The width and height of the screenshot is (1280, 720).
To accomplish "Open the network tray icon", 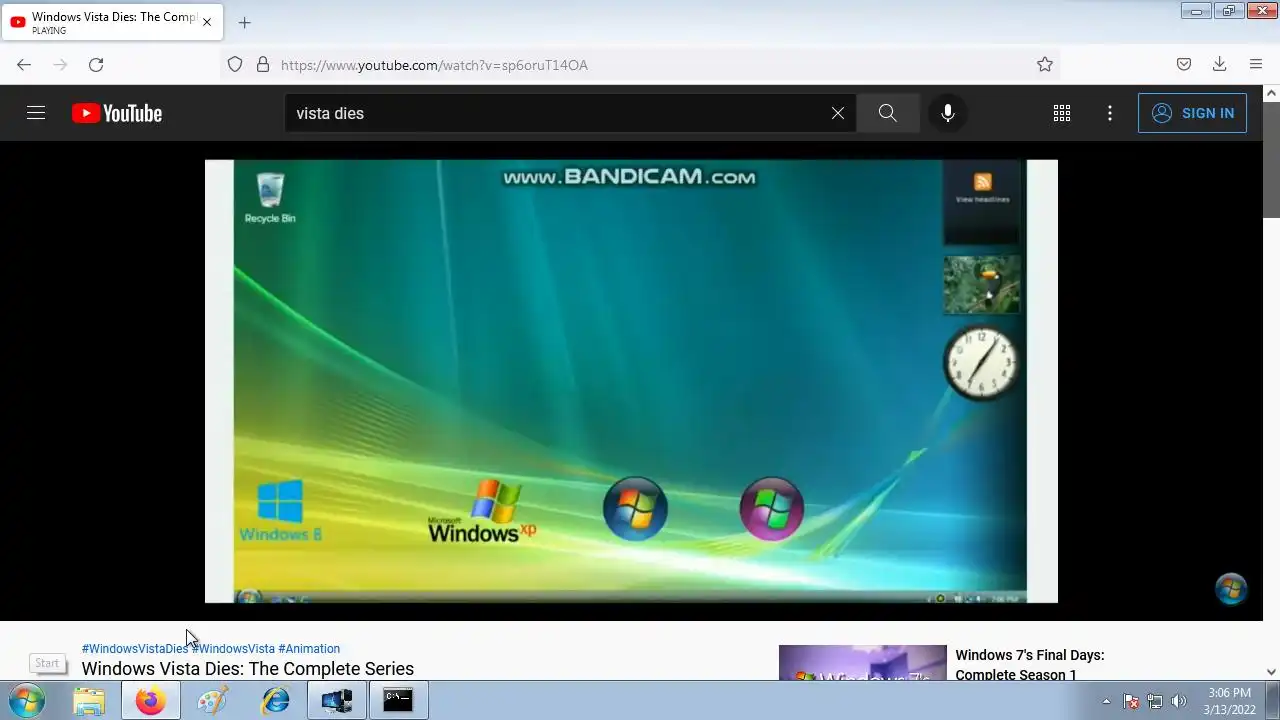I will tap(1155, 701).
